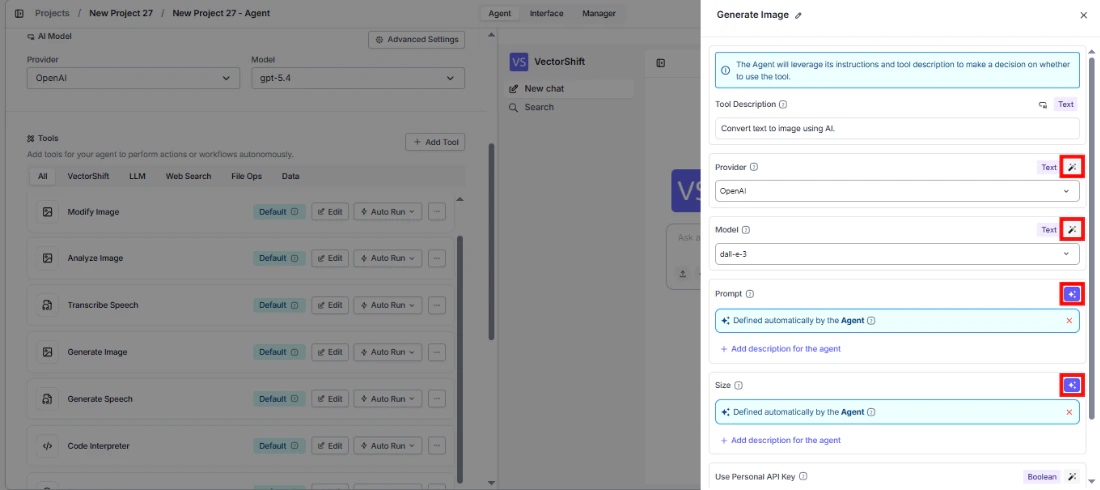This screenshot has height=490, width=1100.
Task: Open the Model dropdown showing dall-e-3
Action: point(897,253)
